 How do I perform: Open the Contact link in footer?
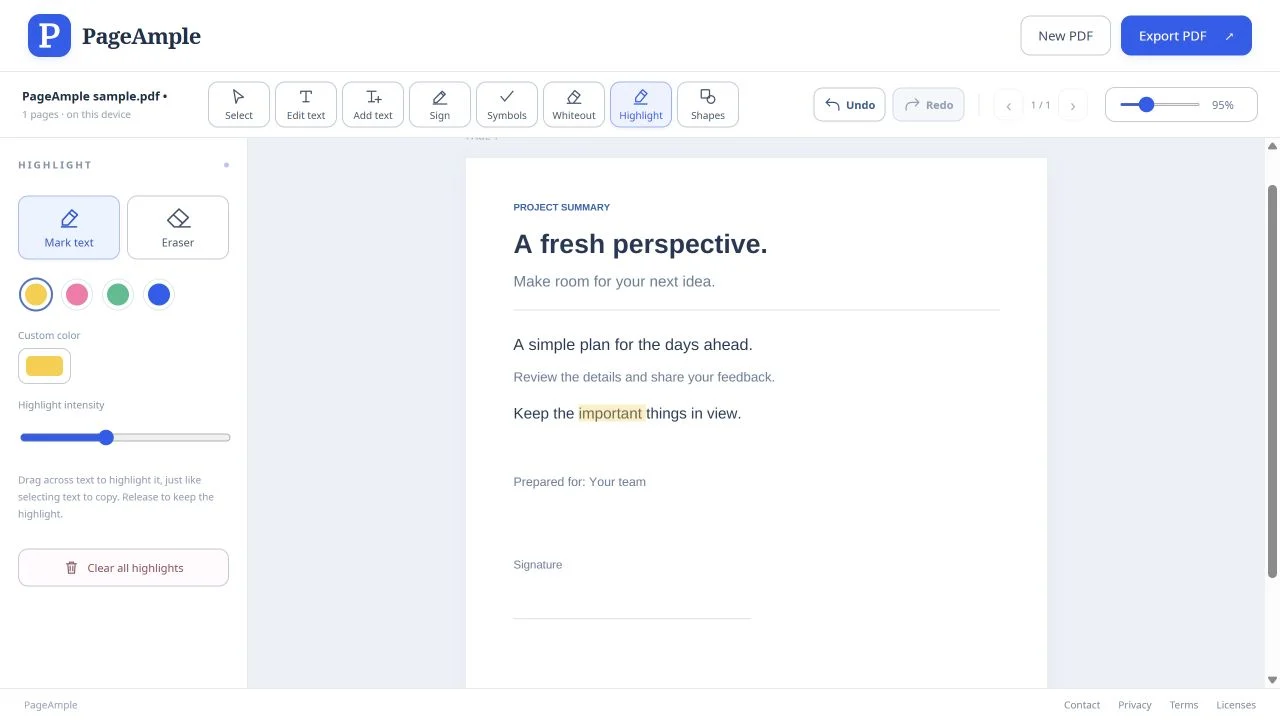coord(1082,705)
